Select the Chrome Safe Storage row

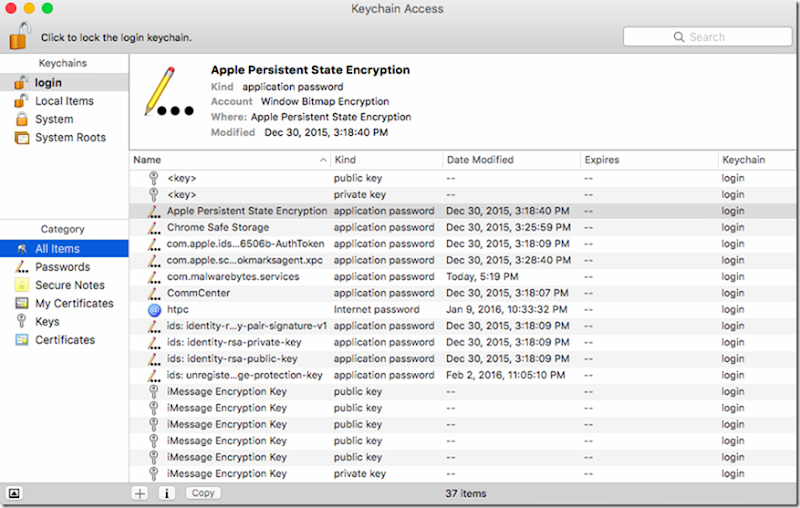(463, 227)
